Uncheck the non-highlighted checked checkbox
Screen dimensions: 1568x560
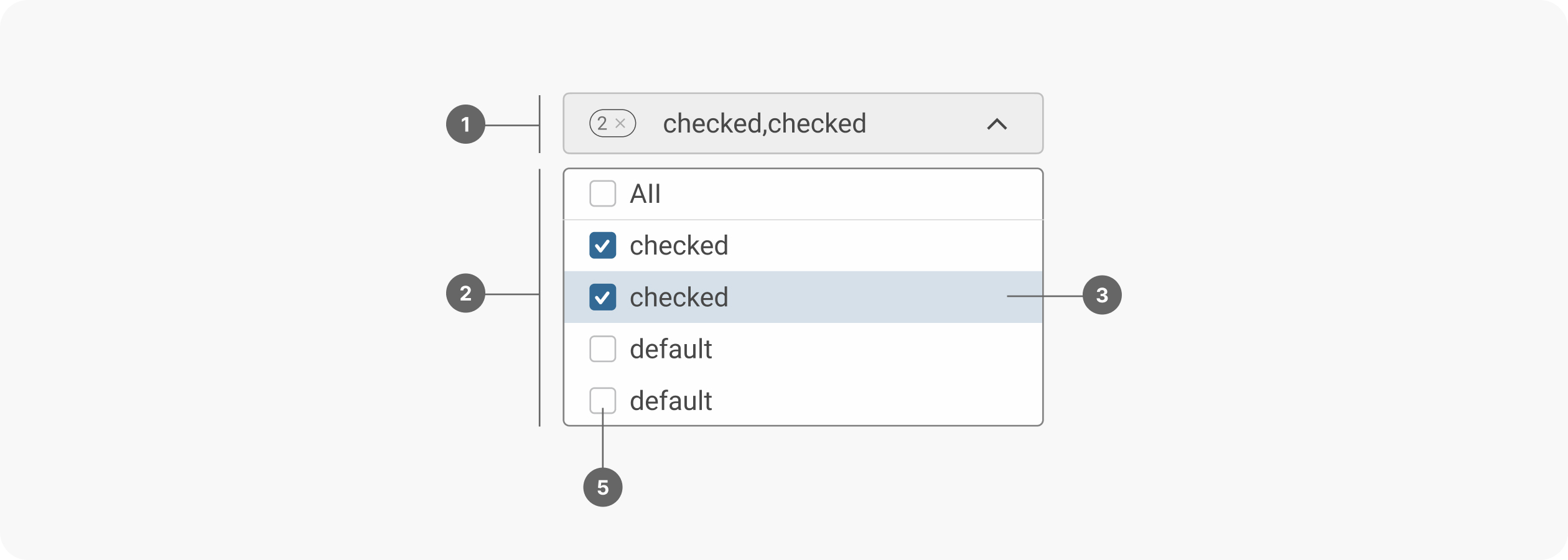click(x=602, y=245)
